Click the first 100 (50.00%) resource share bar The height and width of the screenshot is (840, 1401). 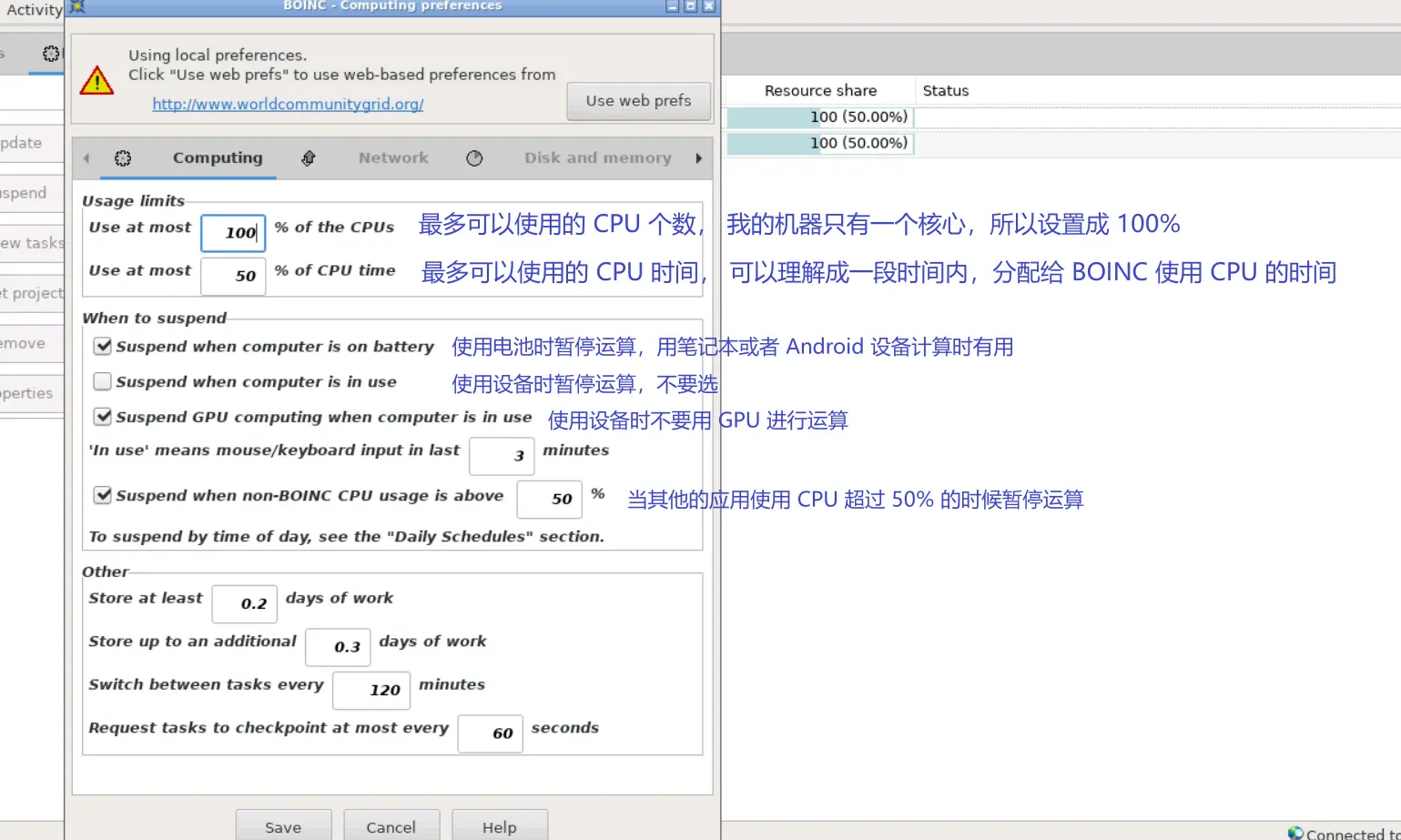(819, 117)
